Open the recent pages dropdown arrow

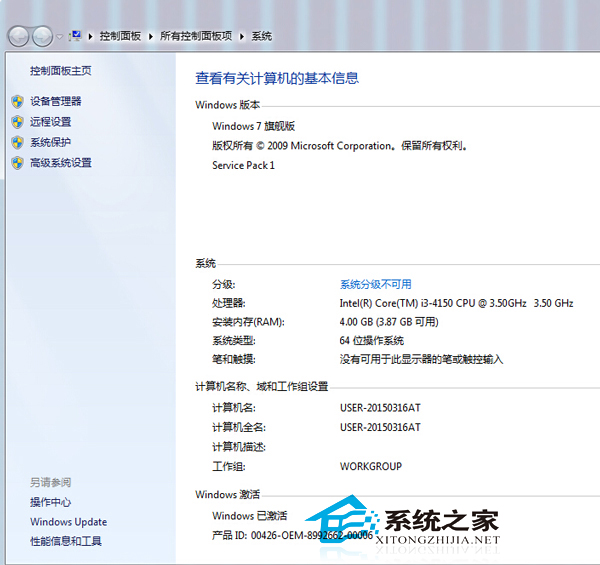59,37
